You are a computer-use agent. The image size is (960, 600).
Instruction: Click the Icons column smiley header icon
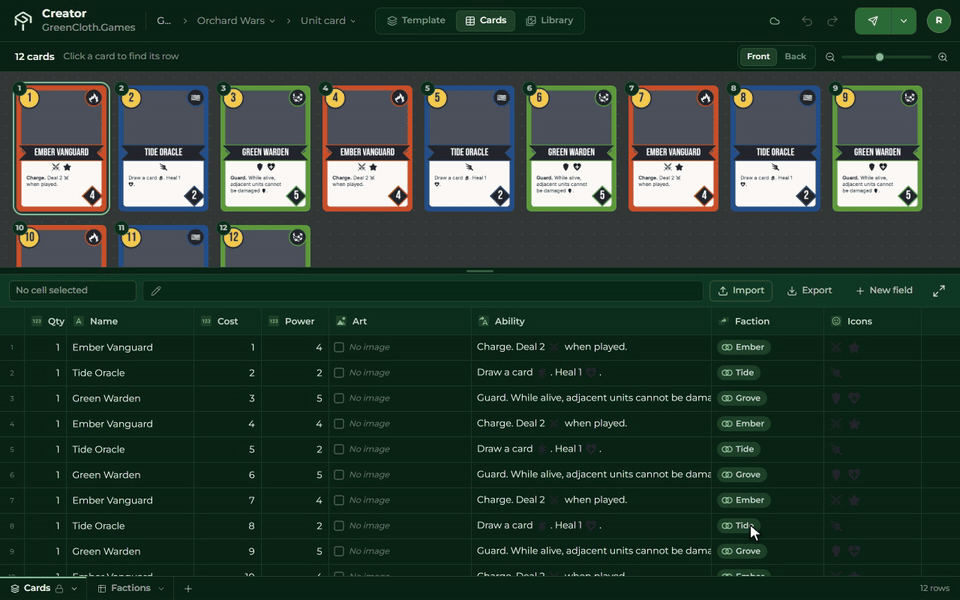pos(836,321)
